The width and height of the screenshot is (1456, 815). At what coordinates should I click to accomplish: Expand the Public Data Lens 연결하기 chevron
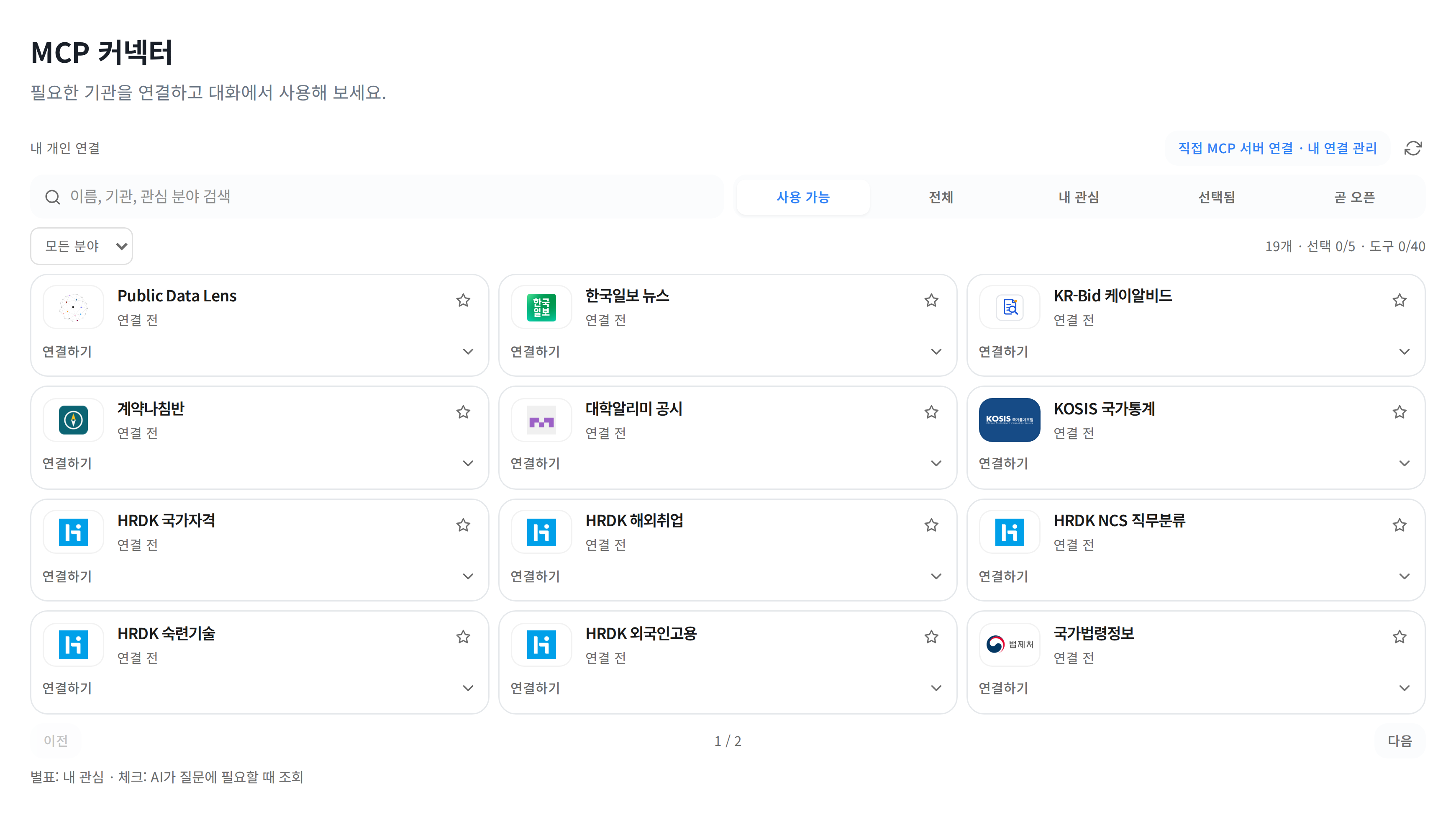click(467, 352)
